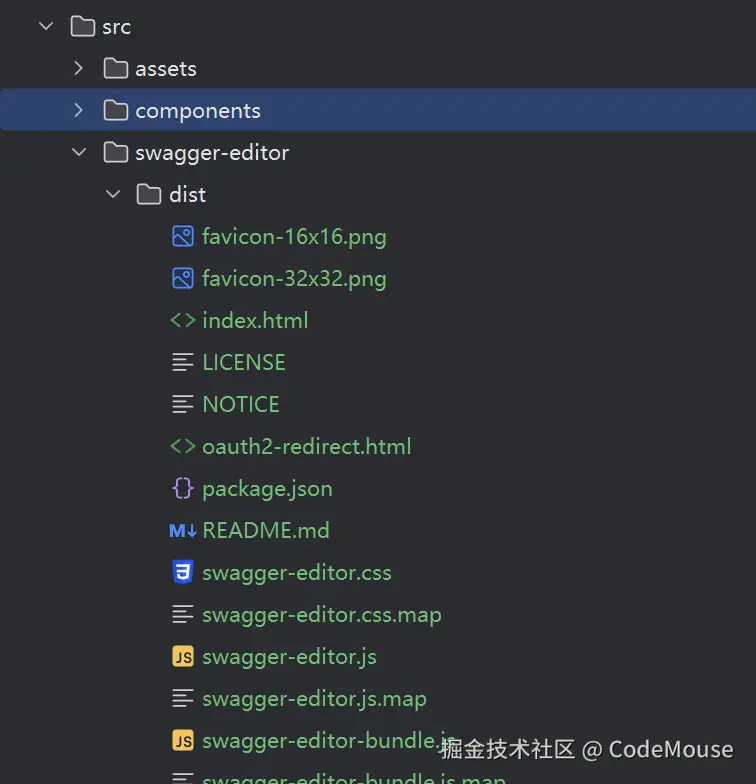Click the favicon-32x32.png image file icon

coord(182,278)
